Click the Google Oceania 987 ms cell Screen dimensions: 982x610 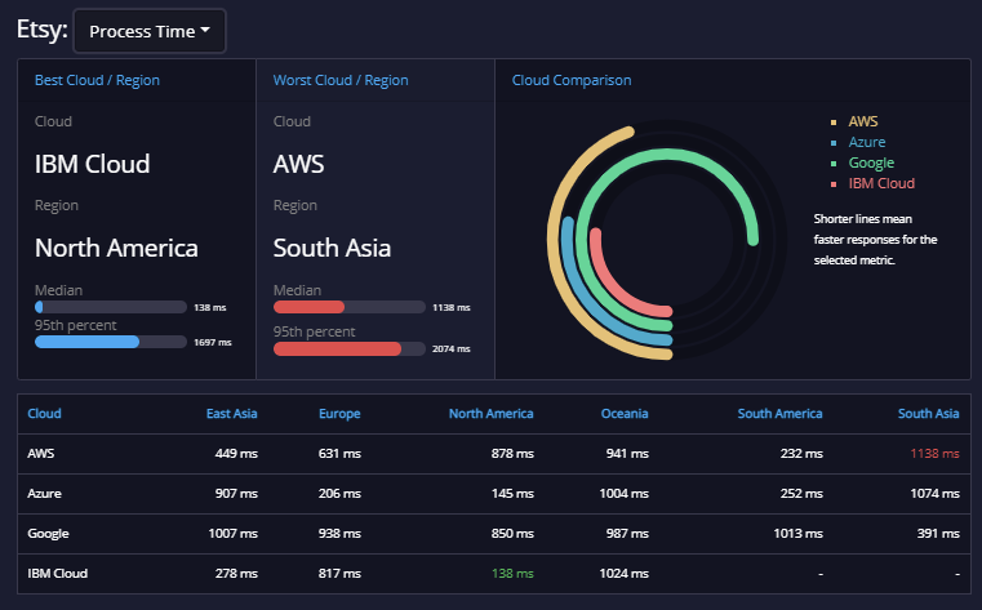point(627,534)
